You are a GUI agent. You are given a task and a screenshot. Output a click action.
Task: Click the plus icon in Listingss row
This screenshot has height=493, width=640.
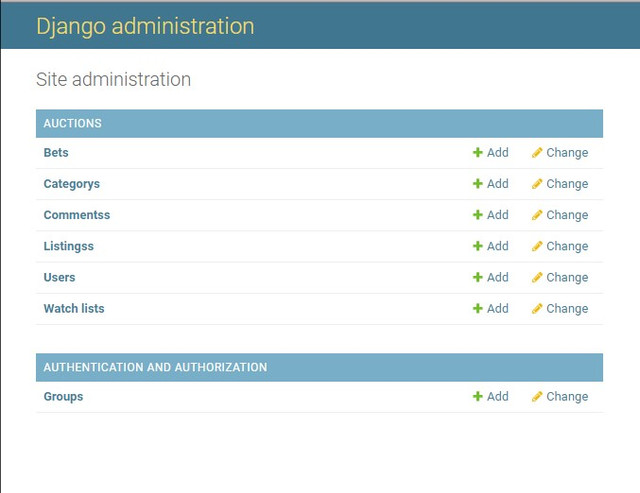[x=478, y=246]
